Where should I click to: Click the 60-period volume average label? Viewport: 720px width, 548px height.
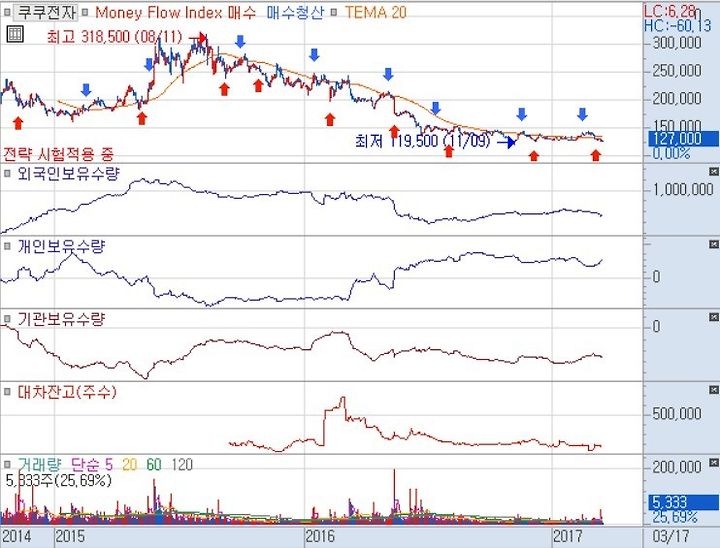[154, 465]
